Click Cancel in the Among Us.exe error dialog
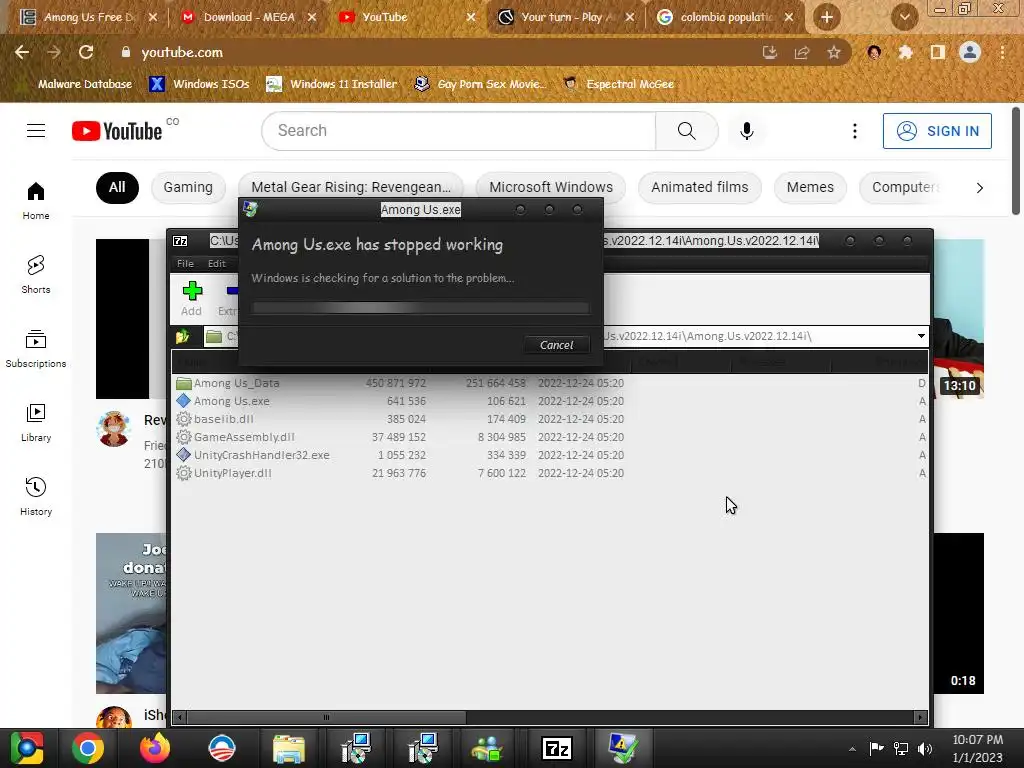Image resolution: width=1024 pixels, height=768 pixels. point(556,345)
